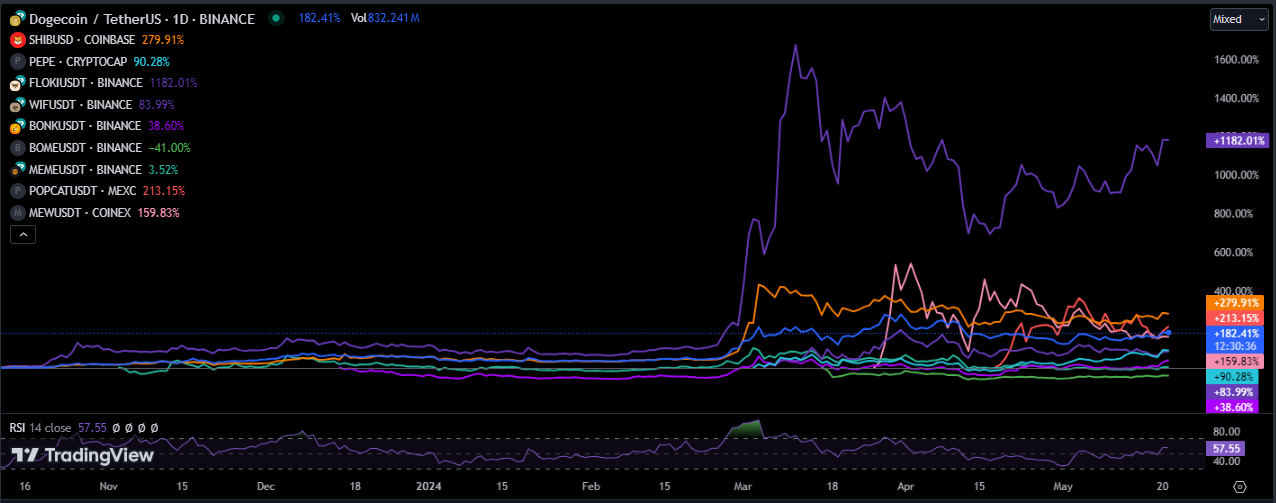The width and height of the screenshot is (1276, 503).
Task: Click the WIFUSDT dog symbol icon
Action: tap(17, 105)
